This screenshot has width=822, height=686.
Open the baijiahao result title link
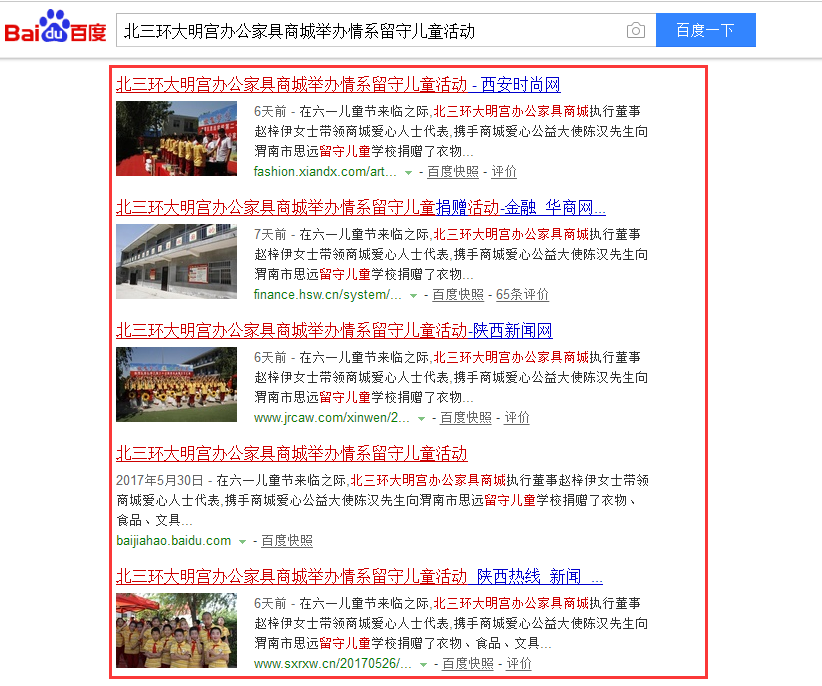[x=291, y=453]
